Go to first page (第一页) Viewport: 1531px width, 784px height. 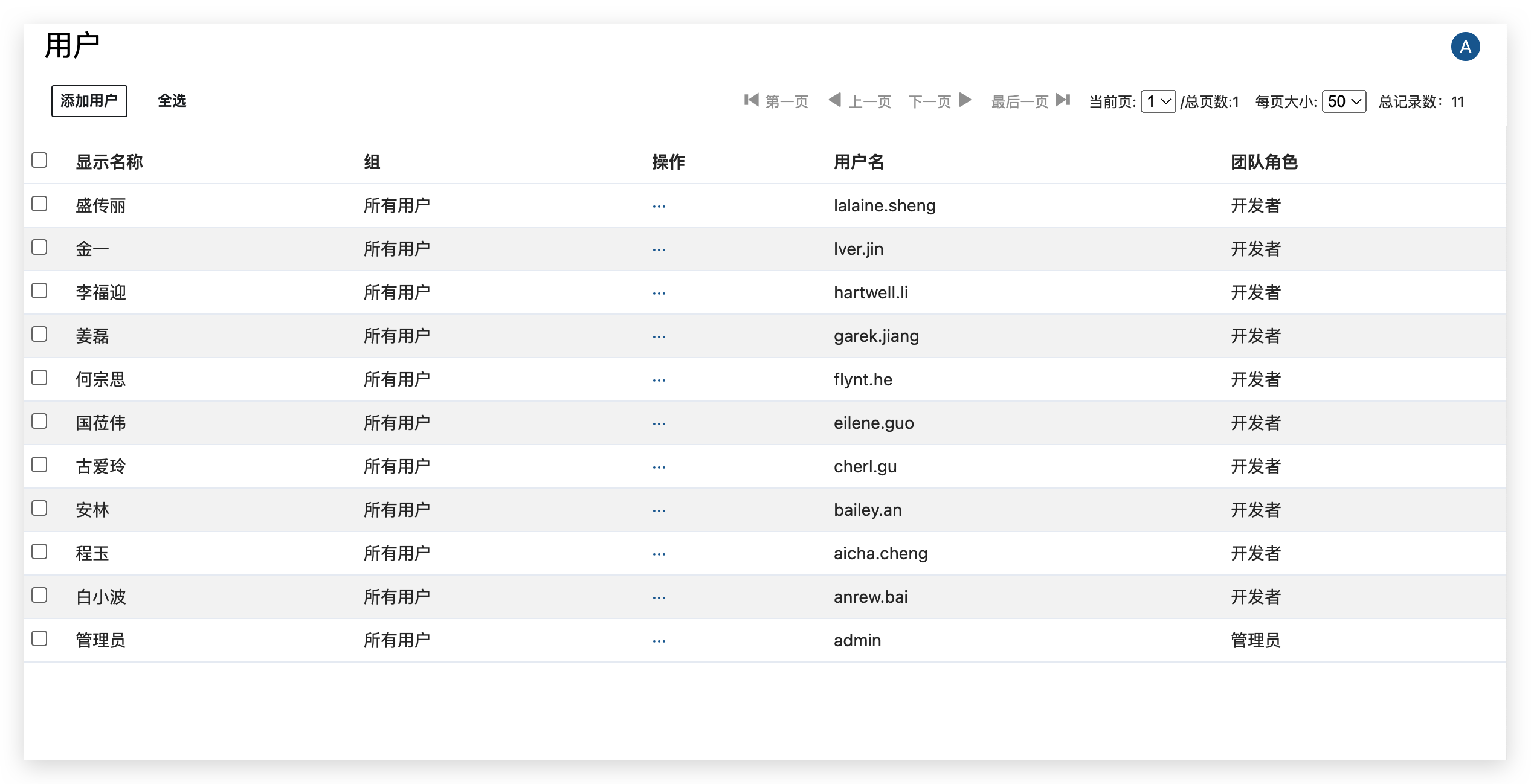(776, 101)
